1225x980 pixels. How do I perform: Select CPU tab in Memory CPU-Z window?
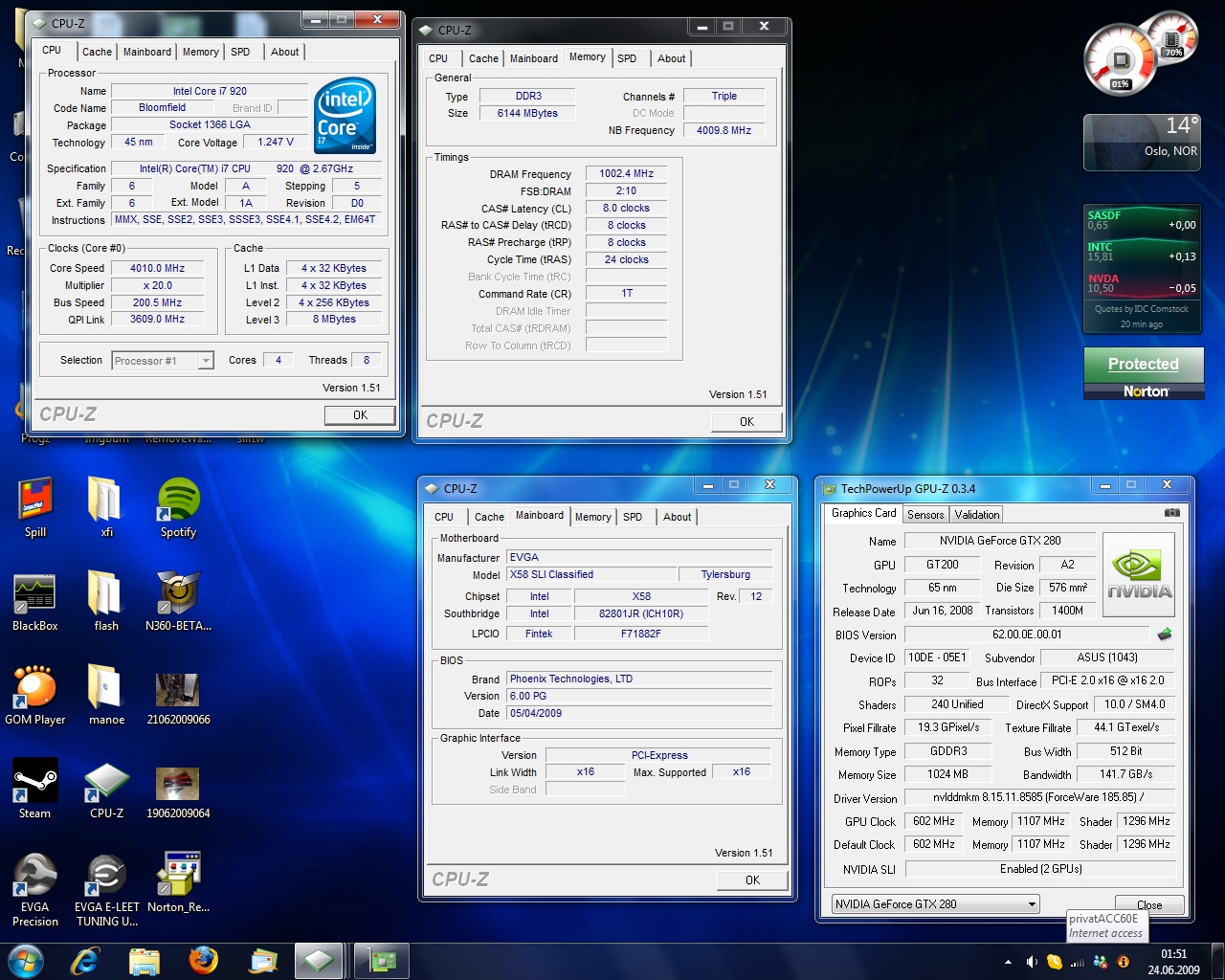(x=438, y=58)
